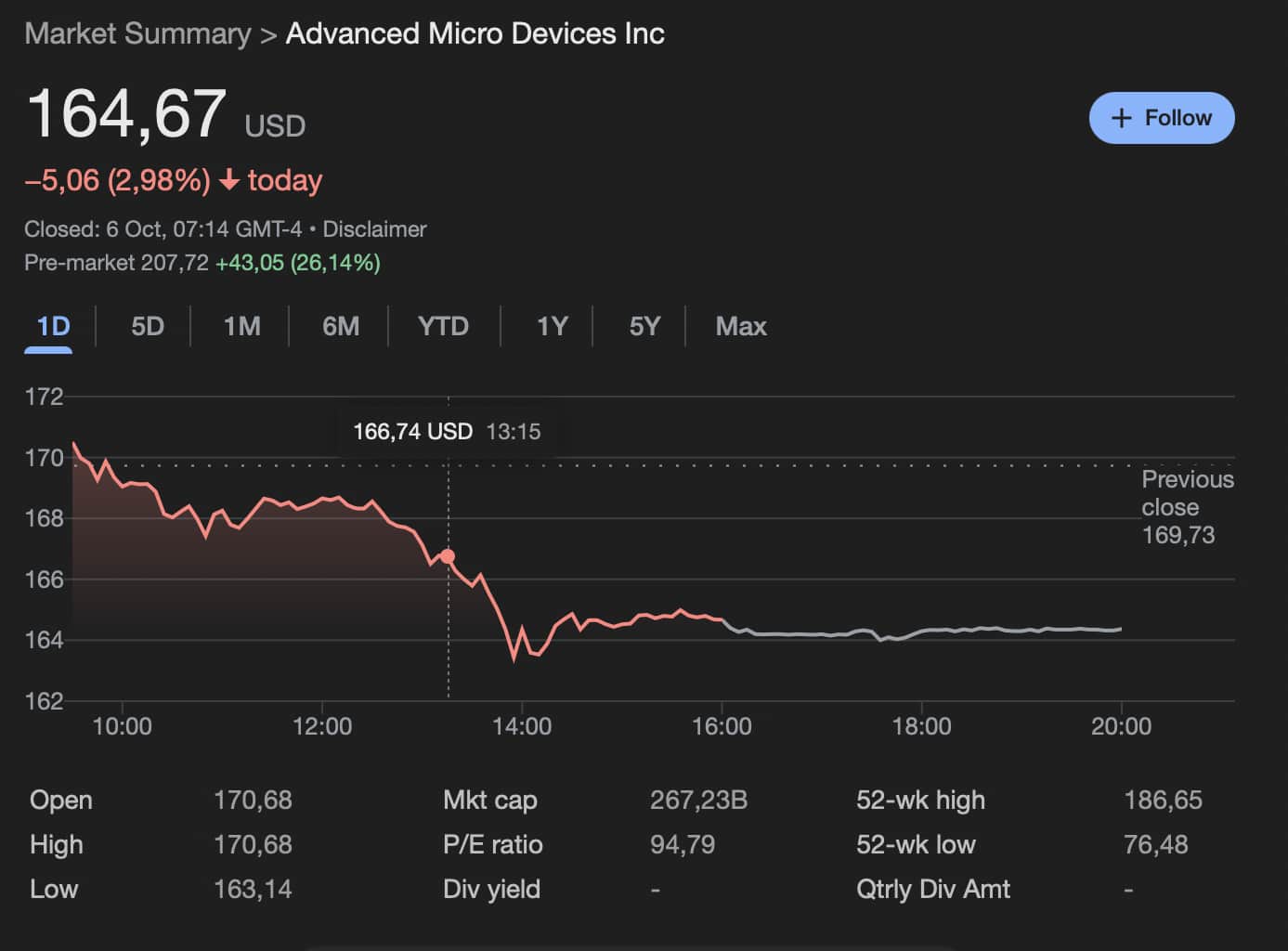Open the Disclaimer link
The image size is (1288, 951).
(x=374, y=229)
